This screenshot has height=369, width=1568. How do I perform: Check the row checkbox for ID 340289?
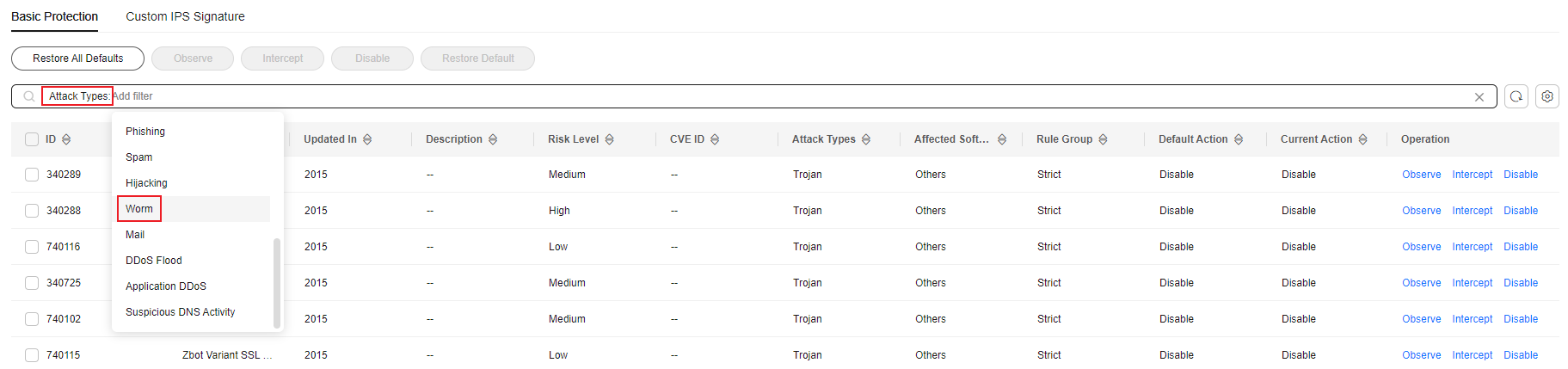(32, 175)
